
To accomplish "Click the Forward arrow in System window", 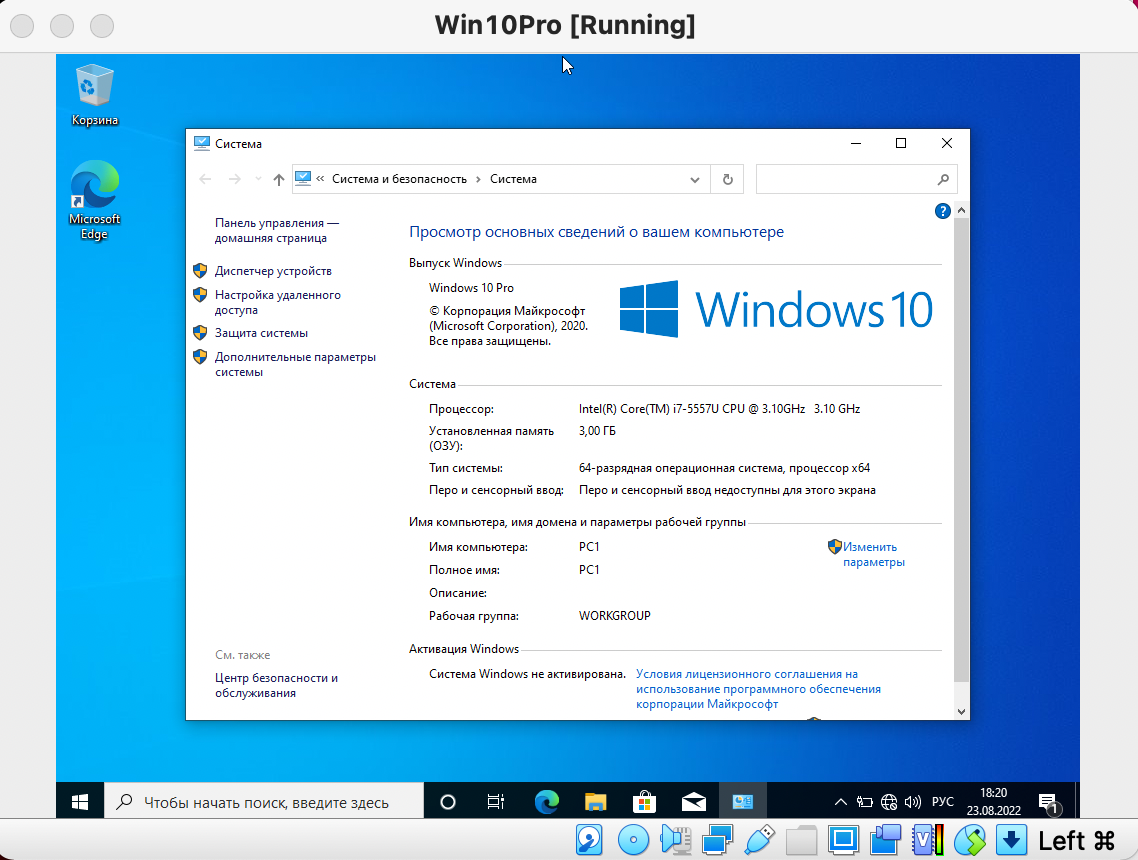I will click(234, 179).
